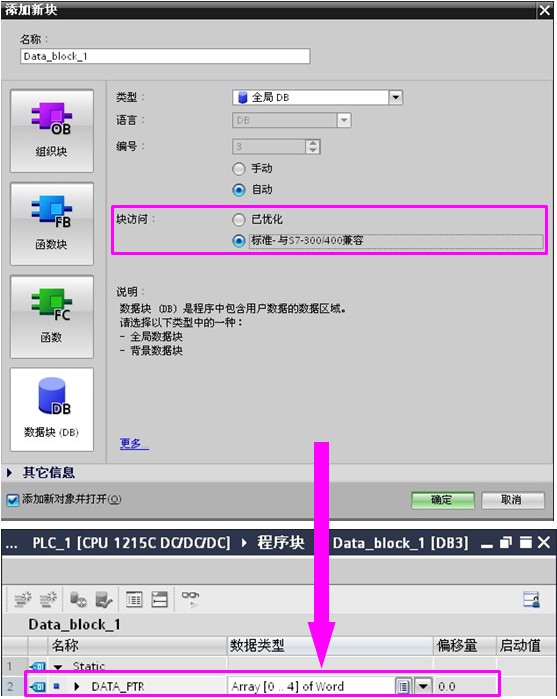557x699 pixels.
Task: Select the 手动 numbering radio button
Action: (x=239, y=169)
